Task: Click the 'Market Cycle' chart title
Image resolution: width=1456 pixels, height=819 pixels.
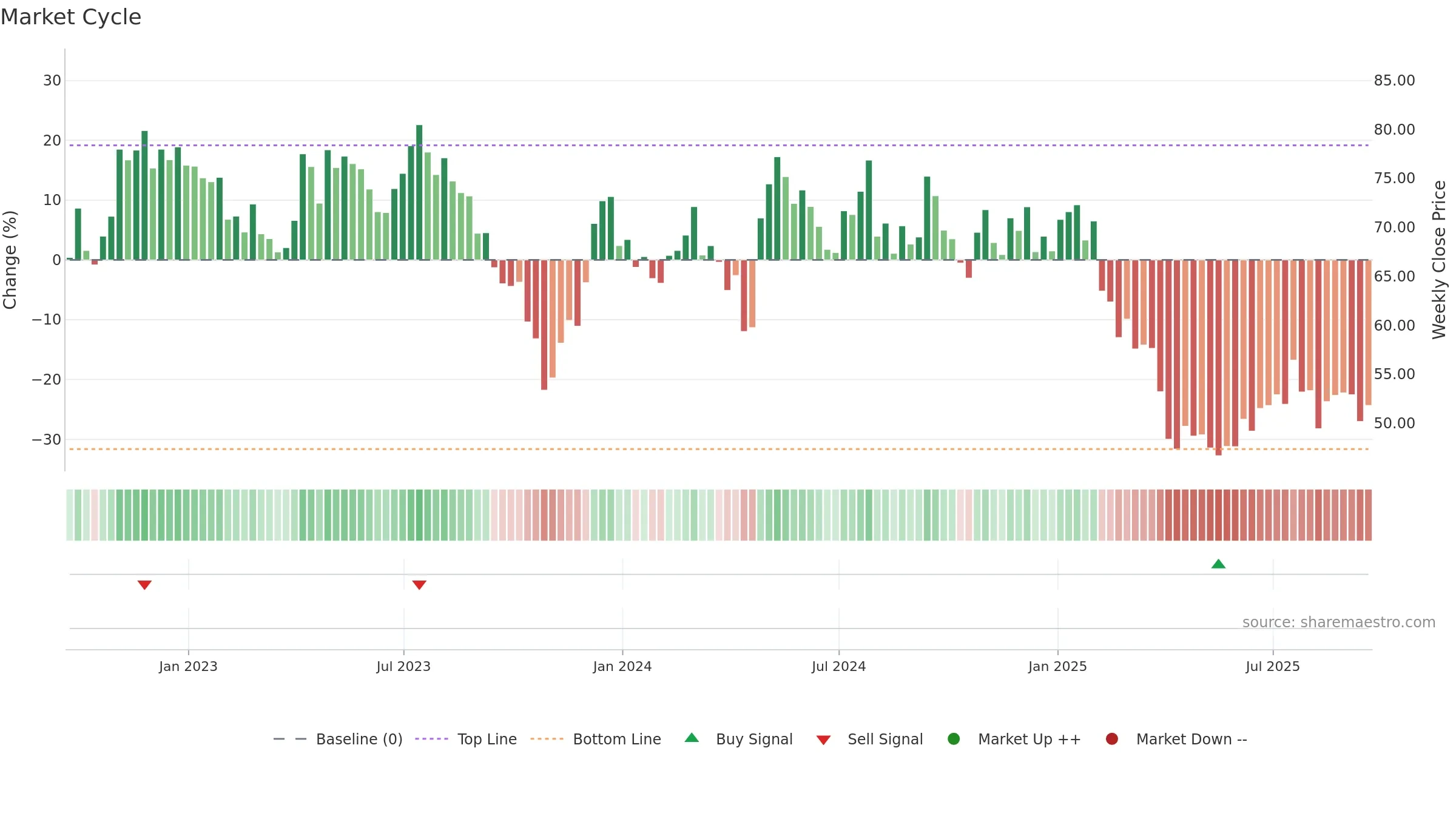Action: coord(71,17)
